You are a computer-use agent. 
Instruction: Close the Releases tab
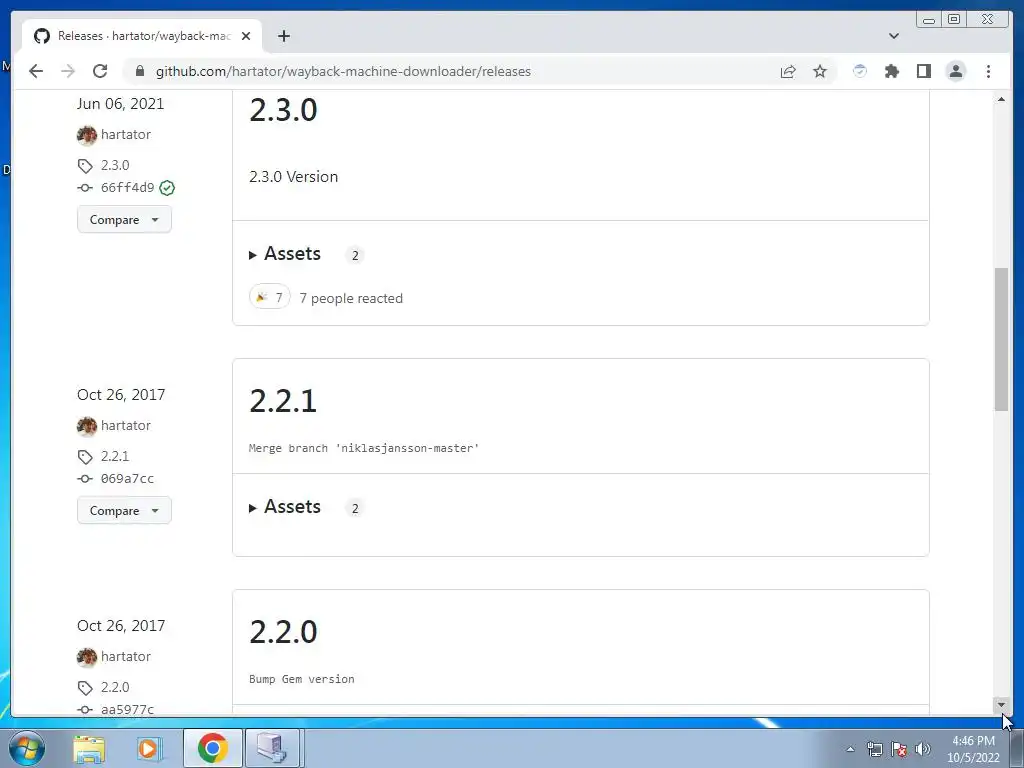(246, 36)
